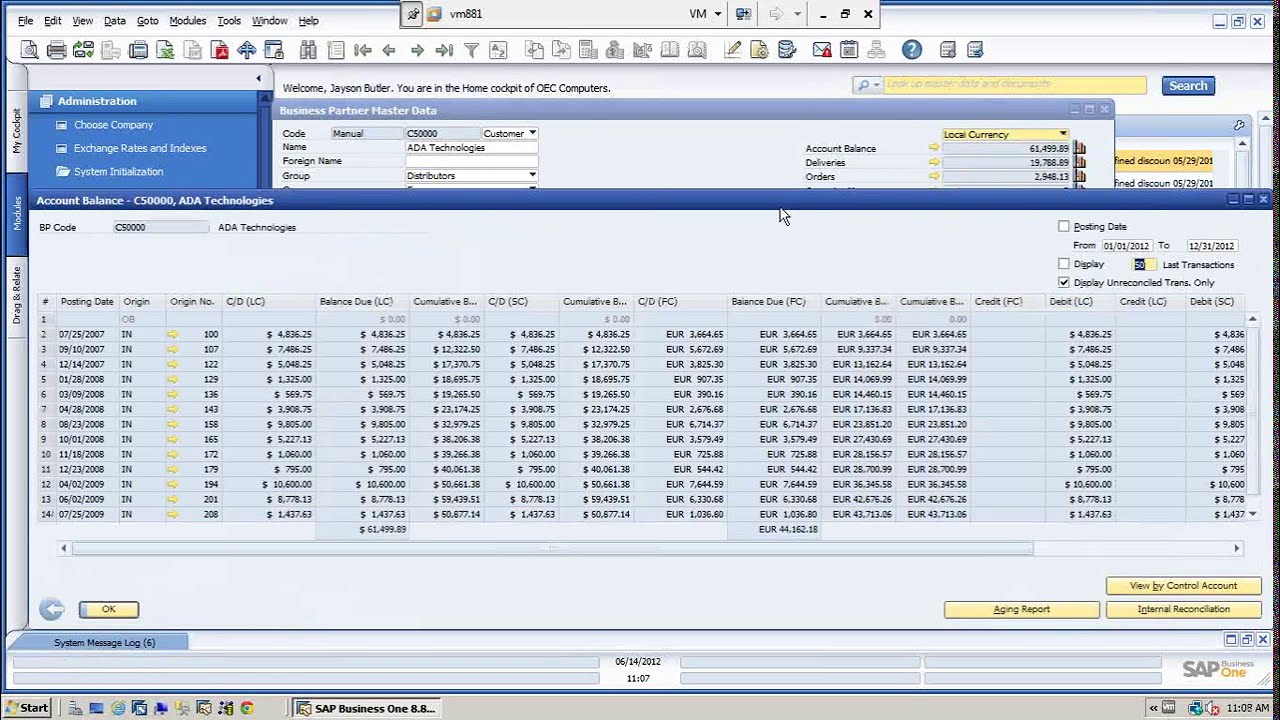The width and height of the screenshot is (1280, 720).
Task: Click round back arrow beside OK
Action: 52,609
